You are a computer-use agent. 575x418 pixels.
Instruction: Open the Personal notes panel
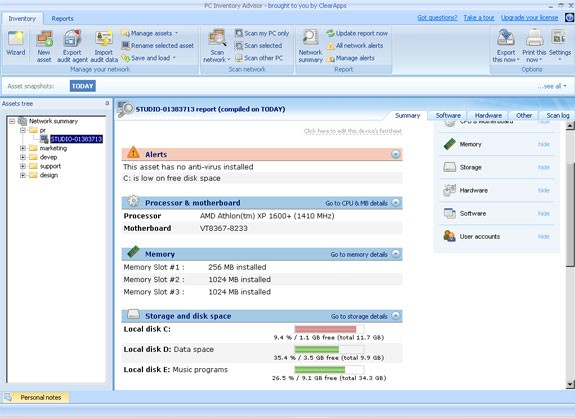[36, 397]
